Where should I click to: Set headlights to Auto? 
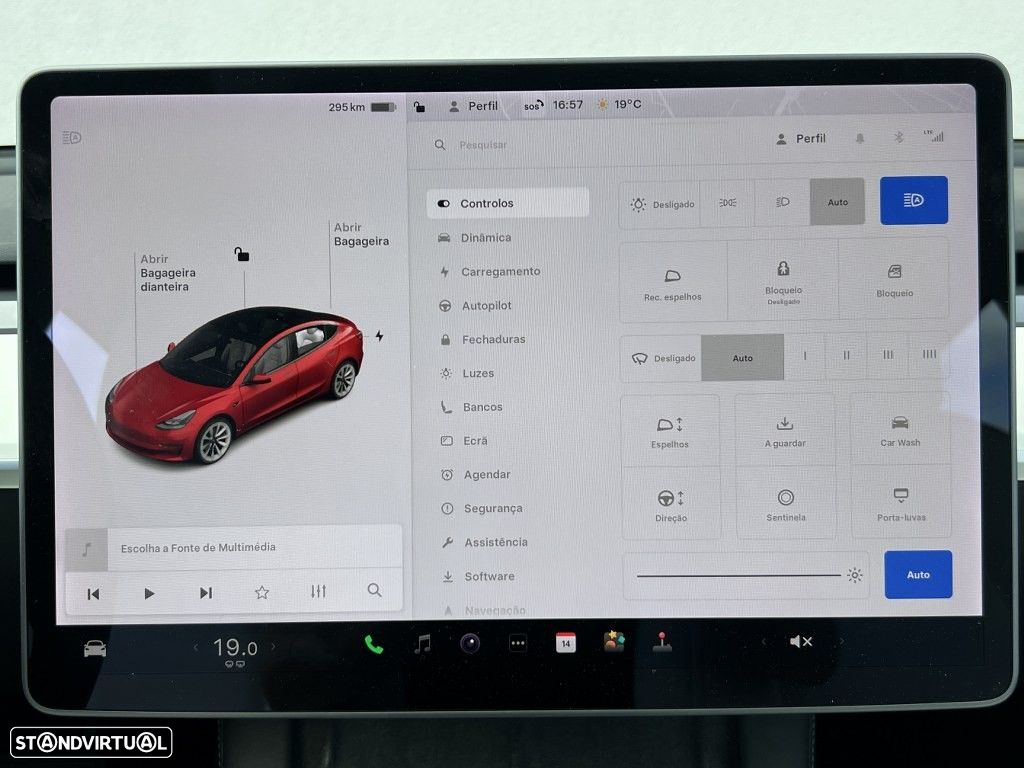coord(837,202)
